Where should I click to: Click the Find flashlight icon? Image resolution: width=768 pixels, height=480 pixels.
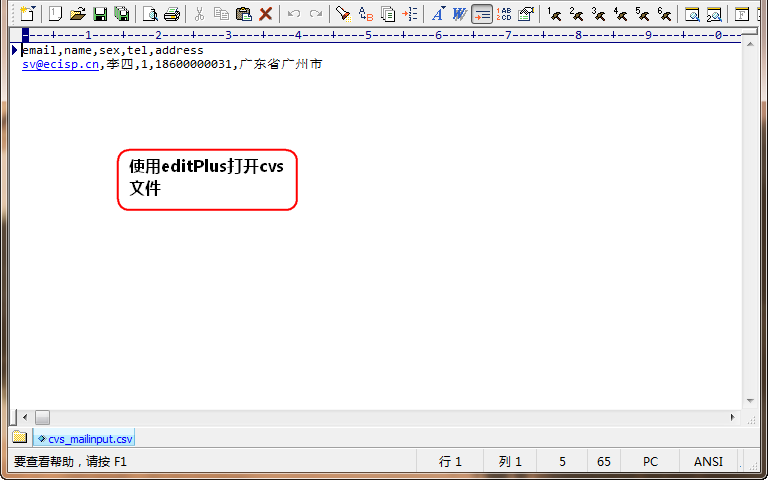pyautogui.click(x=343, y=14)
